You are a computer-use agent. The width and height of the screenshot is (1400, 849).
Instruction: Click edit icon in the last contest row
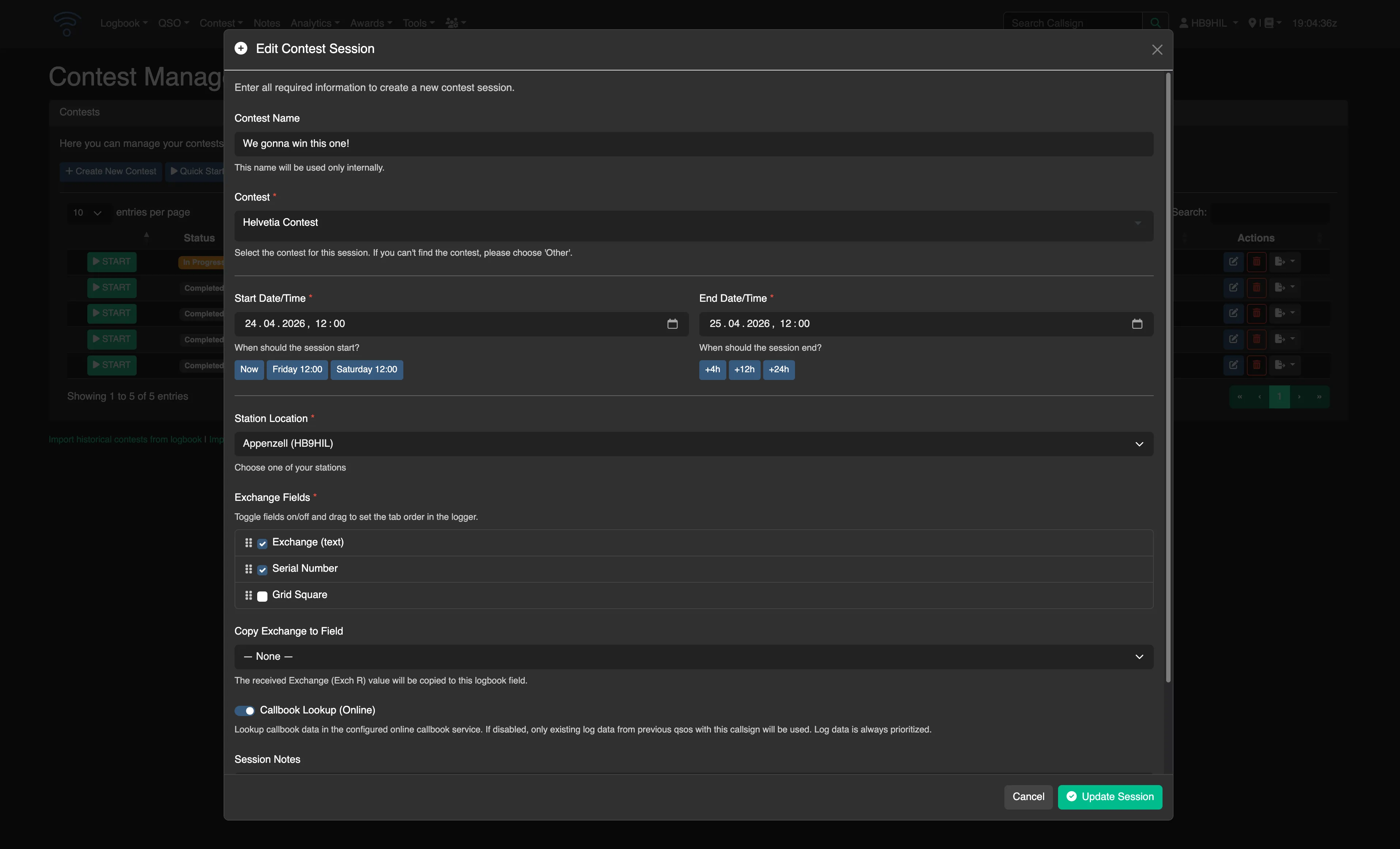tap(1233, 365)
